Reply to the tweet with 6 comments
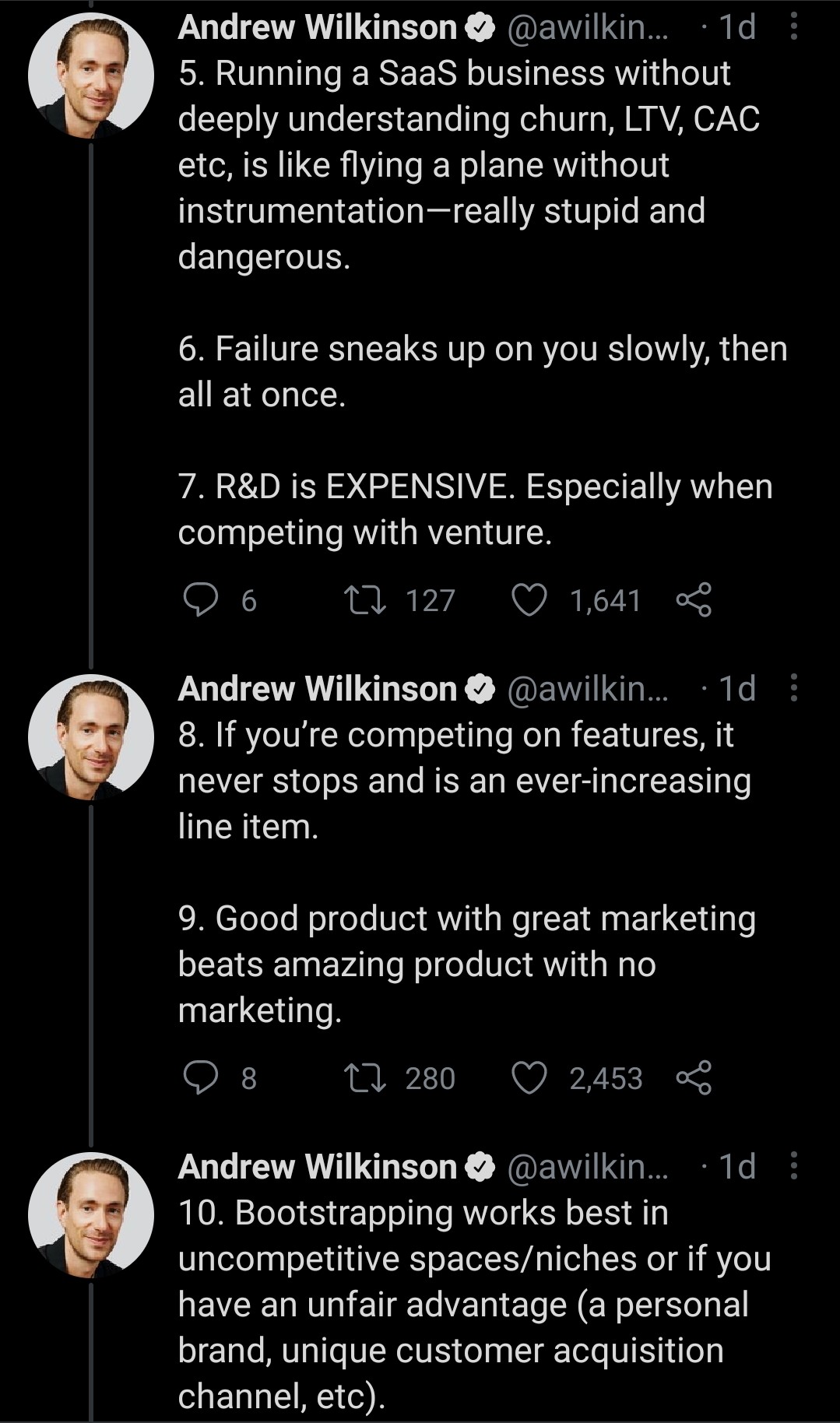This screenshot has height=1423, width=840. (x=200, y=600)
